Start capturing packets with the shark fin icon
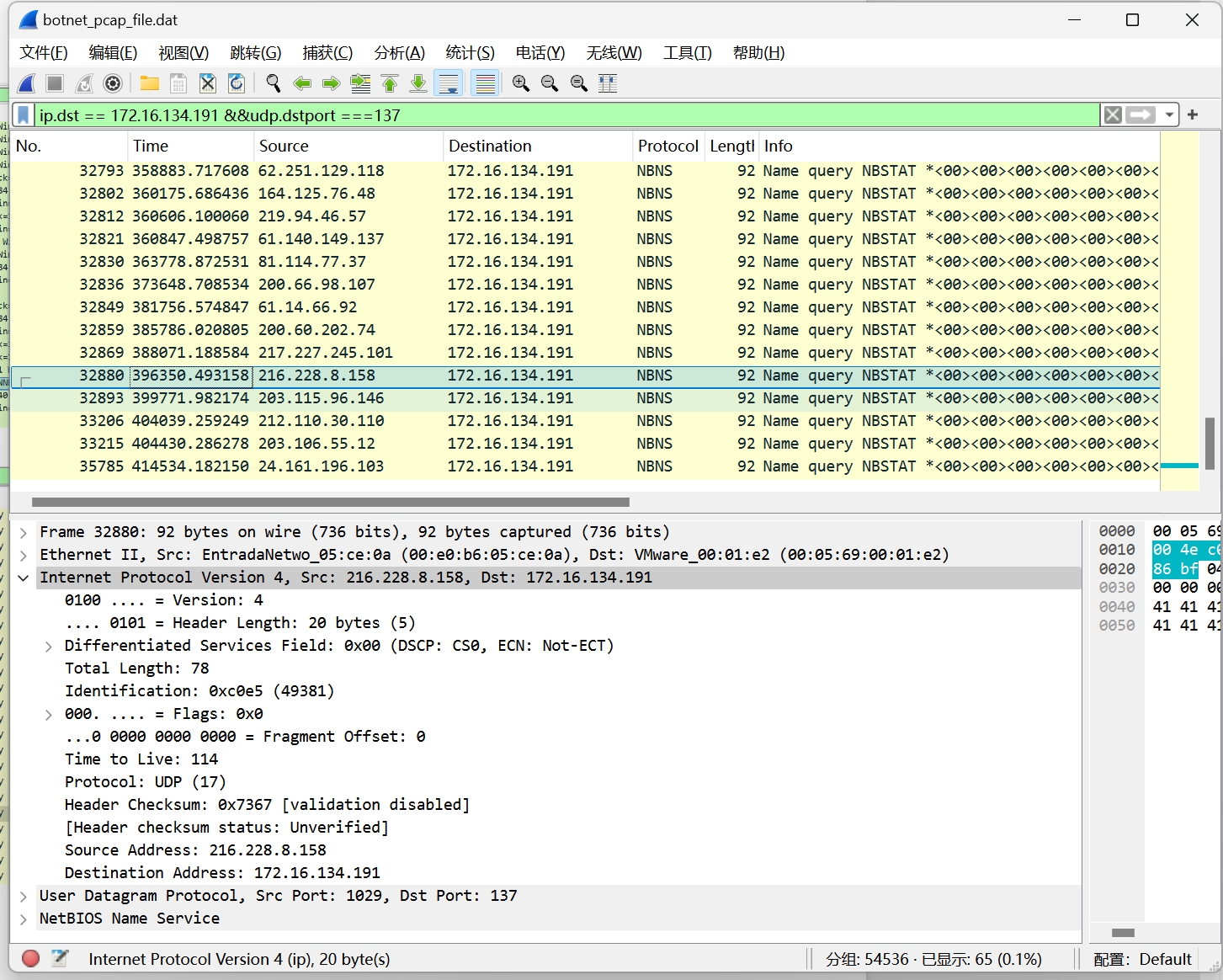Image resolution: width=1223 pixels, height=980 pixels. click(27, 83)
